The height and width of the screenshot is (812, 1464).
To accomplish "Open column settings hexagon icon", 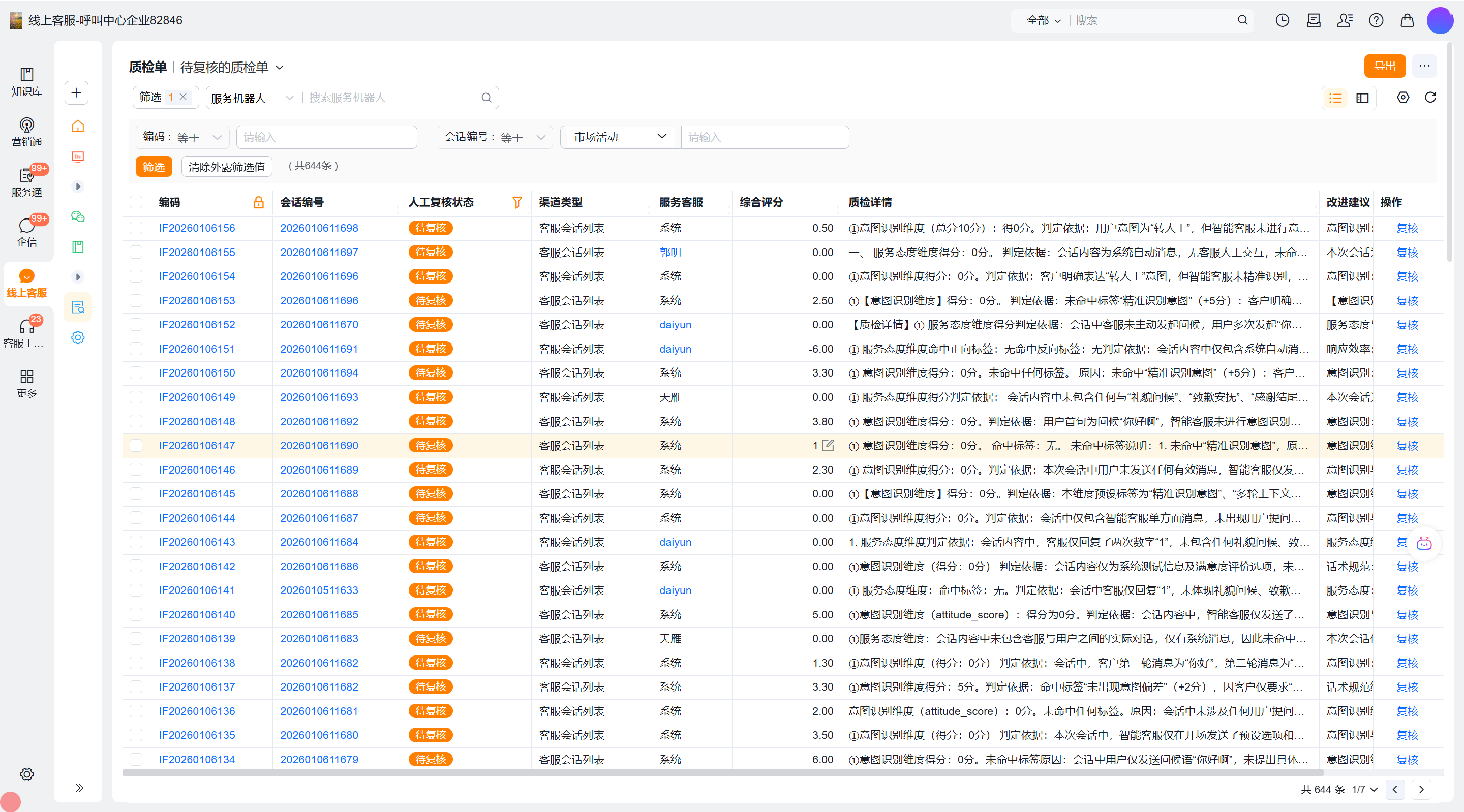I will click(x=1402, y=98).
